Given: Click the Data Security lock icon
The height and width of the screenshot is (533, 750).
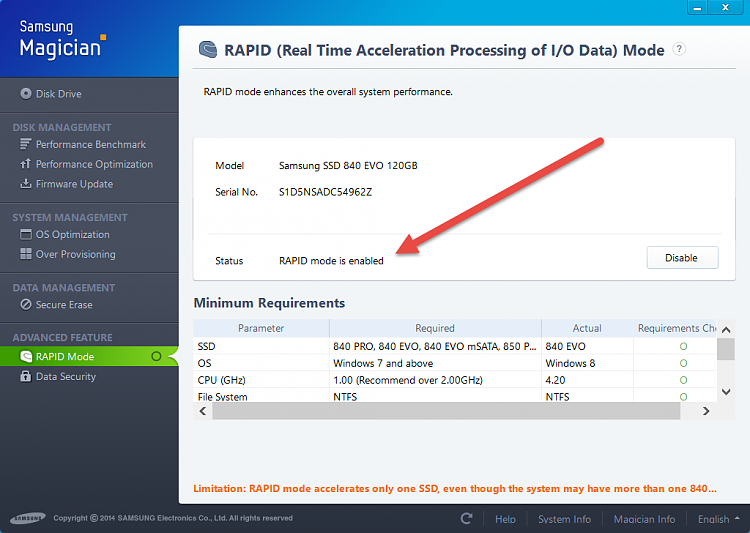Looking at the screenshot, I should tap(25, 376).
